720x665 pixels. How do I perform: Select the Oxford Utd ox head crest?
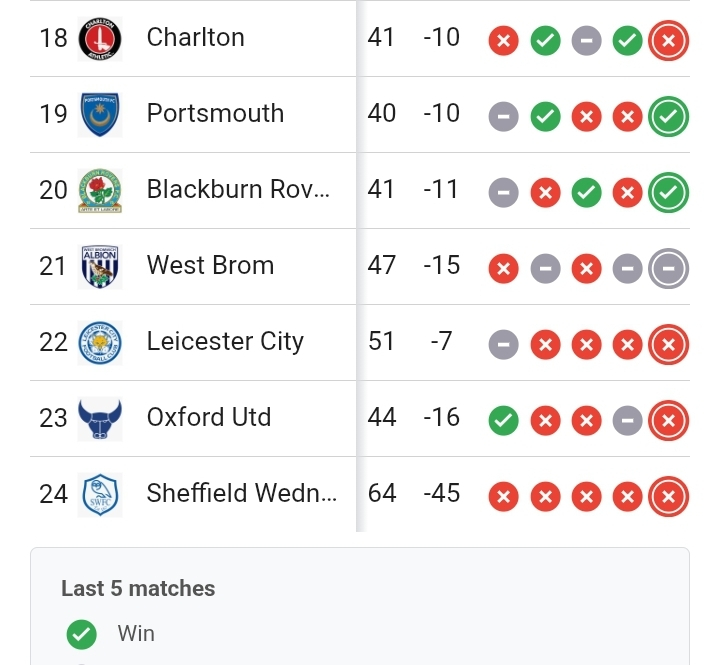point(100,419)
